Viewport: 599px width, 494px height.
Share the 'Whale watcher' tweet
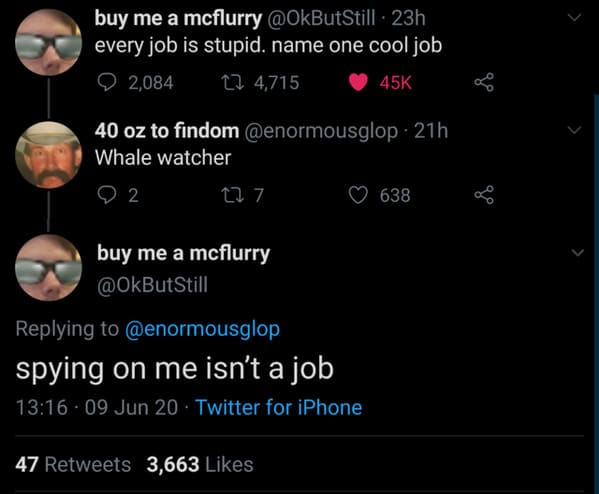484,195
